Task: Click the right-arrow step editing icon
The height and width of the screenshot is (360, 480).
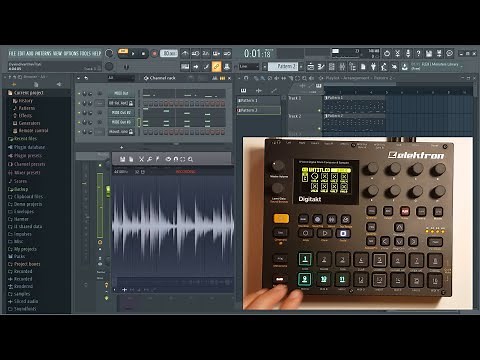Action: (x=196, y=67)
